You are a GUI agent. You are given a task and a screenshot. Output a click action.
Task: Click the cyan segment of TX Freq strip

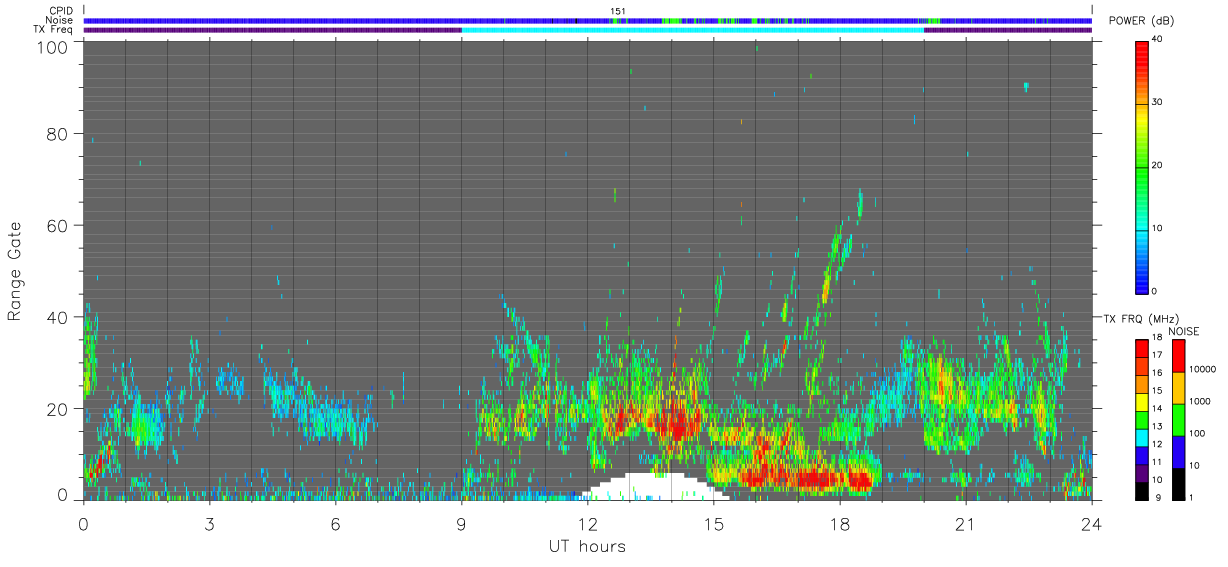(x=692, y=30)
